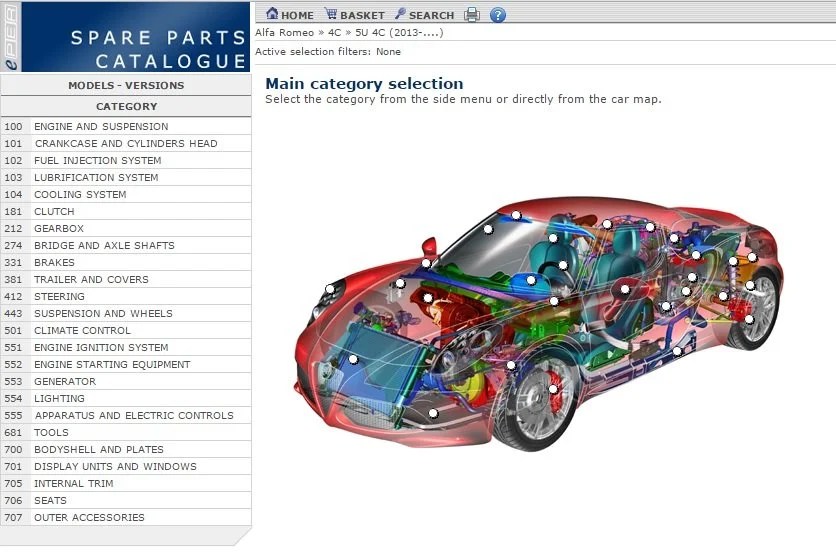Select 103 LUBRIFICATION SYSTEM
This screenshot has width=836, height=556.
[x=126, y=178]
